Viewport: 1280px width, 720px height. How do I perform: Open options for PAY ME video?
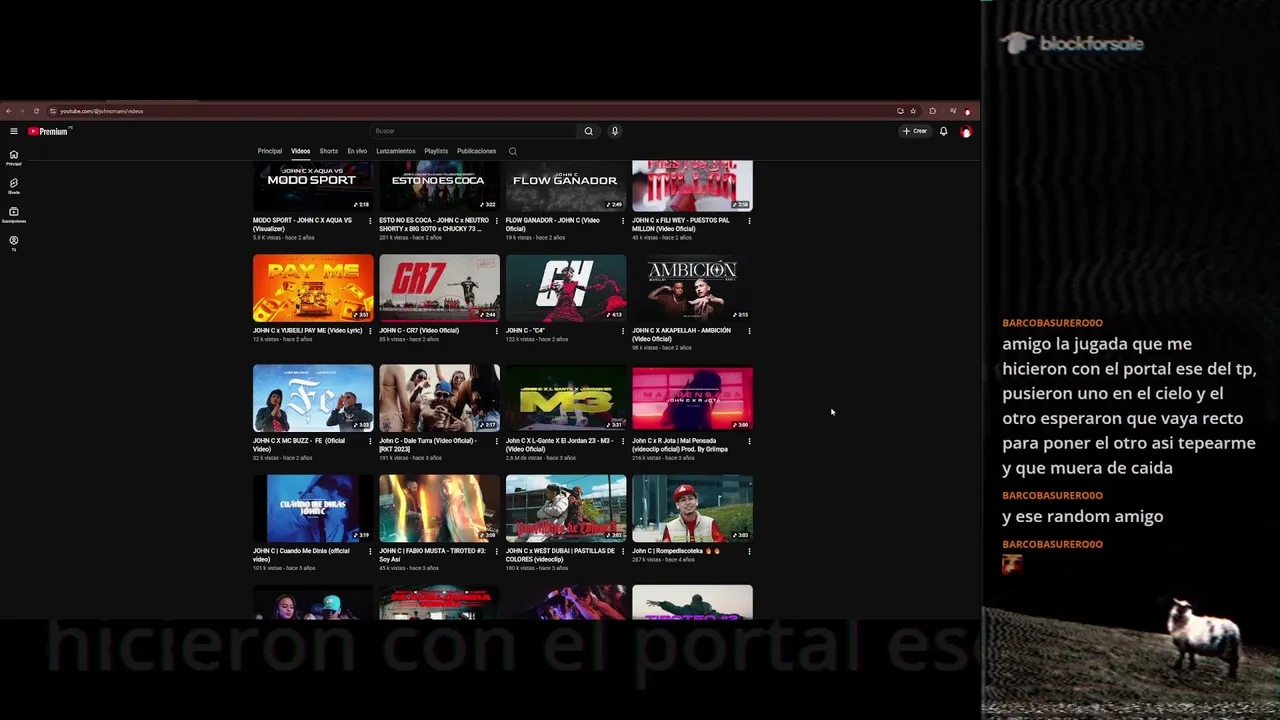(370, 331)
